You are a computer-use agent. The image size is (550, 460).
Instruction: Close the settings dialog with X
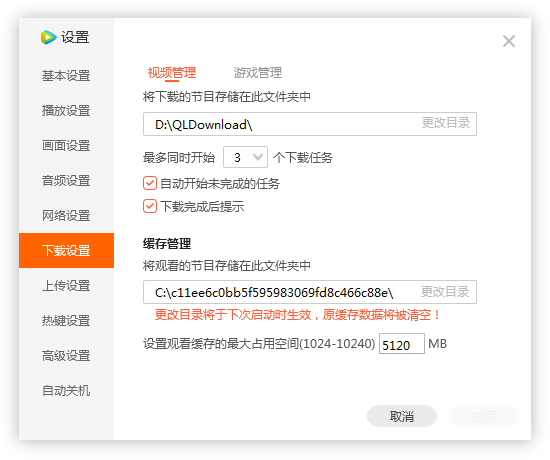coord(509,41)
